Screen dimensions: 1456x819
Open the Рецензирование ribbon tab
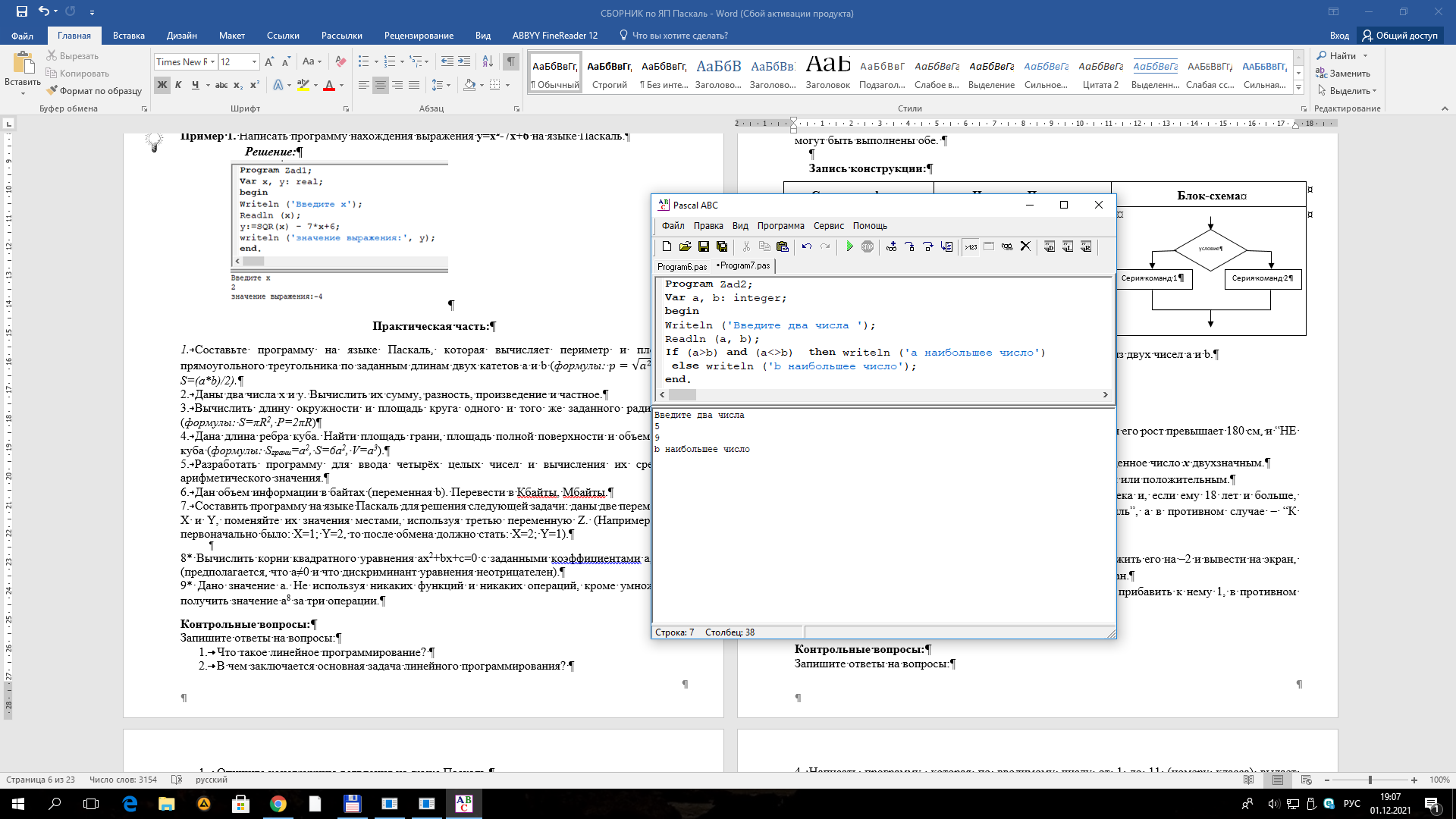click(x=419, y=36)
